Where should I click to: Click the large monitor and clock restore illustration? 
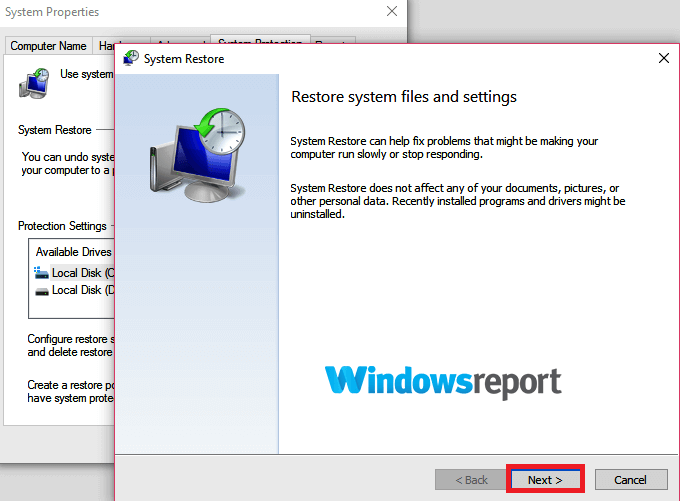pos(198,155)
